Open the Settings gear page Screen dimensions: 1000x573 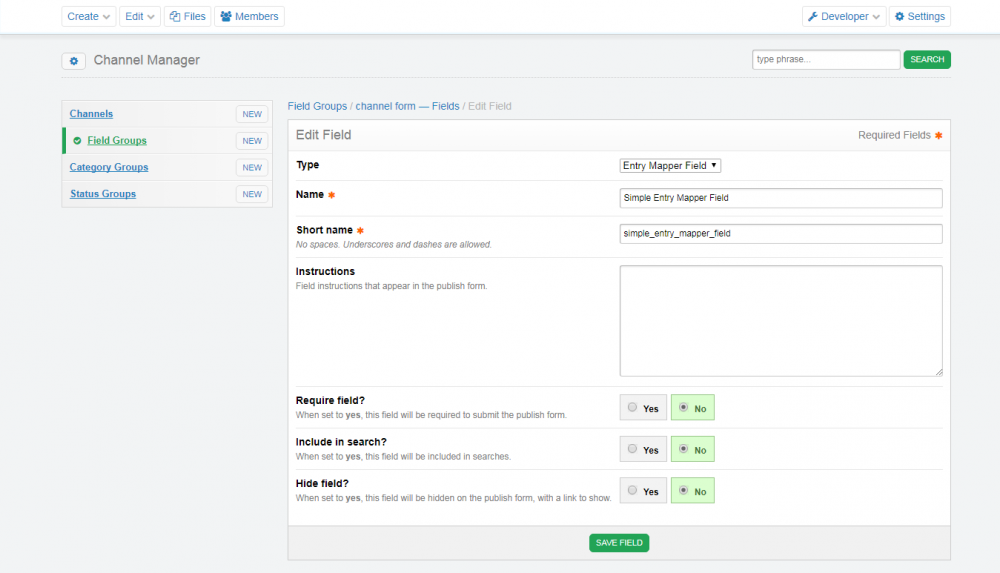(x=920, y=16)
